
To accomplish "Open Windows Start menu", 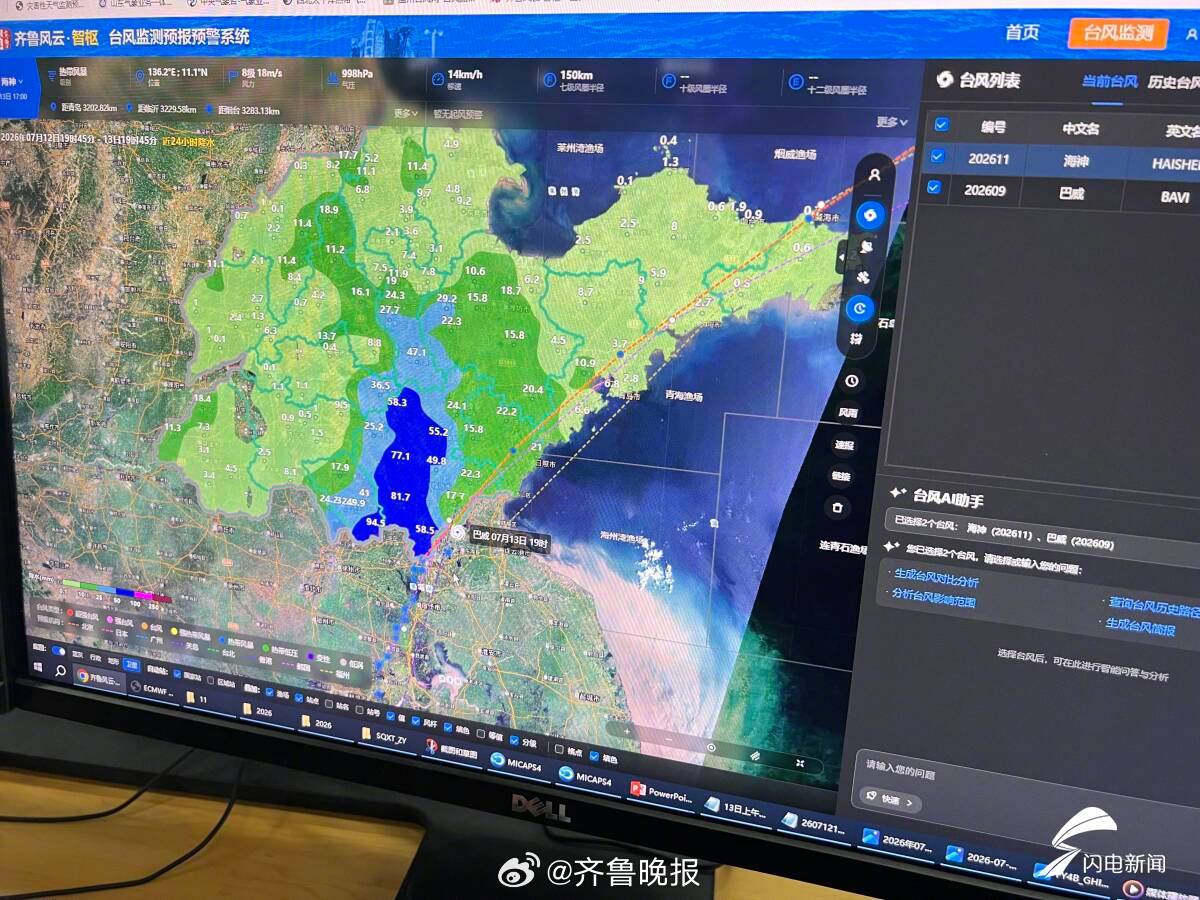I will tap(37, 667).
